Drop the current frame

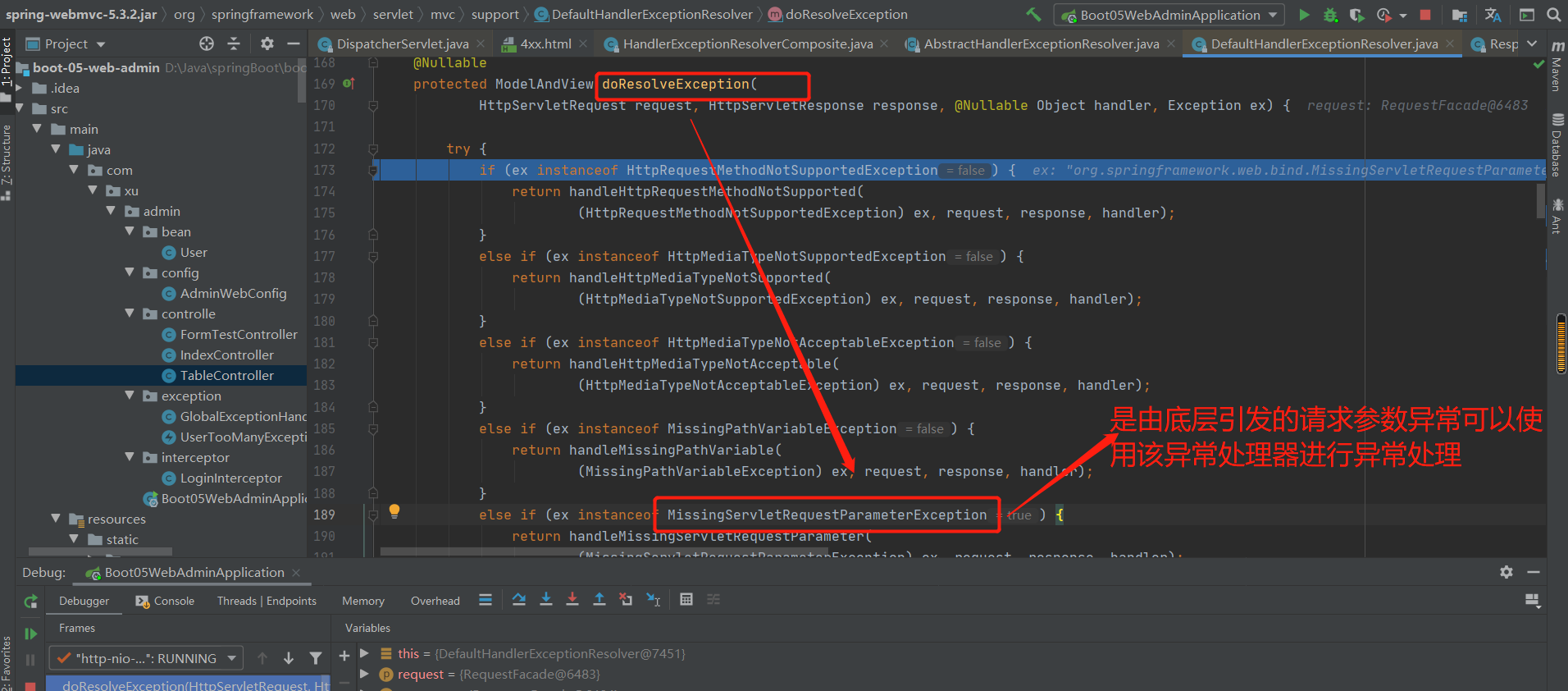tap(626, 600)
